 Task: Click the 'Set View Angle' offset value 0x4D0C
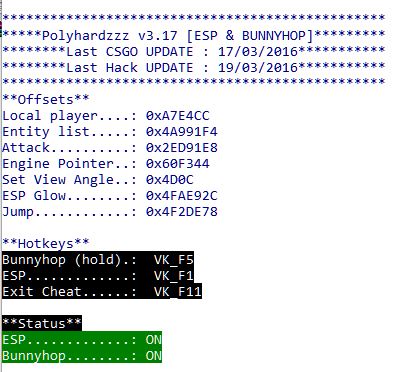170,180
